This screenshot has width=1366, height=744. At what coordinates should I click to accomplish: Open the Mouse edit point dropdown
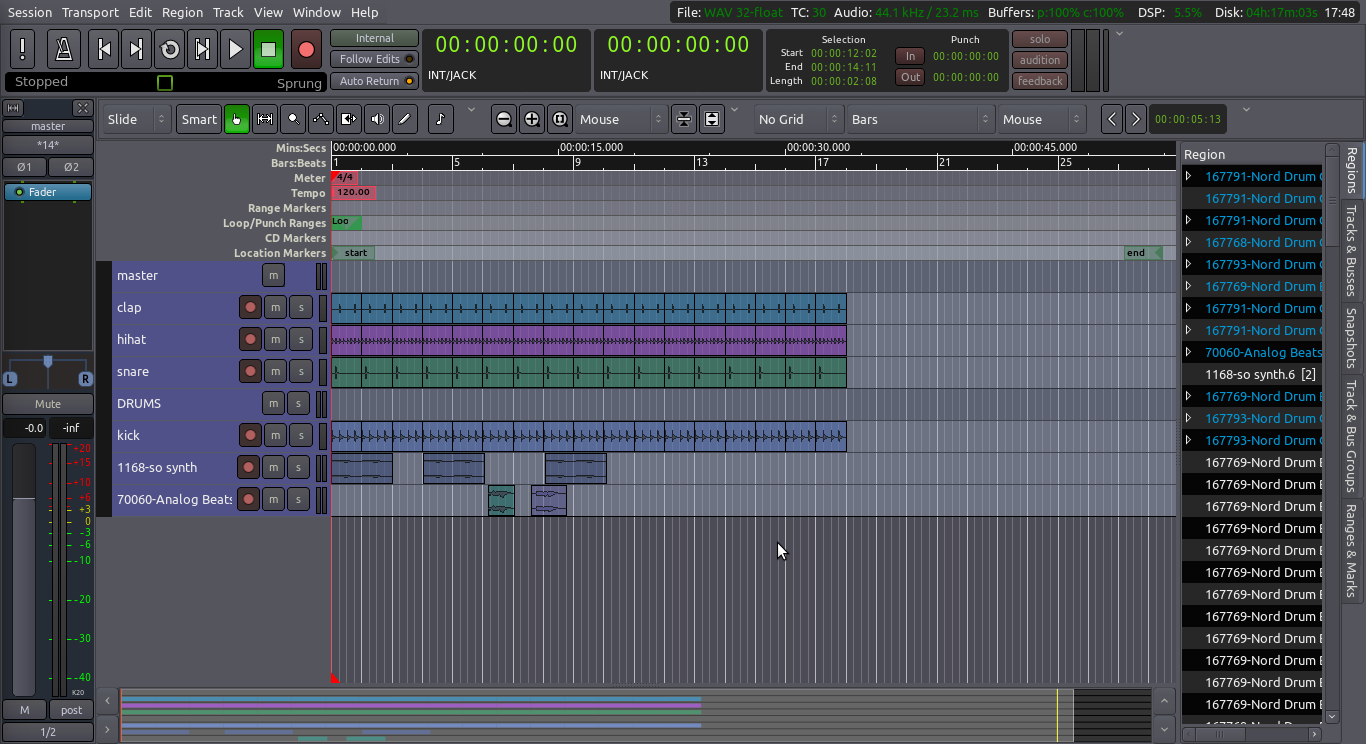pos(1042,119)
